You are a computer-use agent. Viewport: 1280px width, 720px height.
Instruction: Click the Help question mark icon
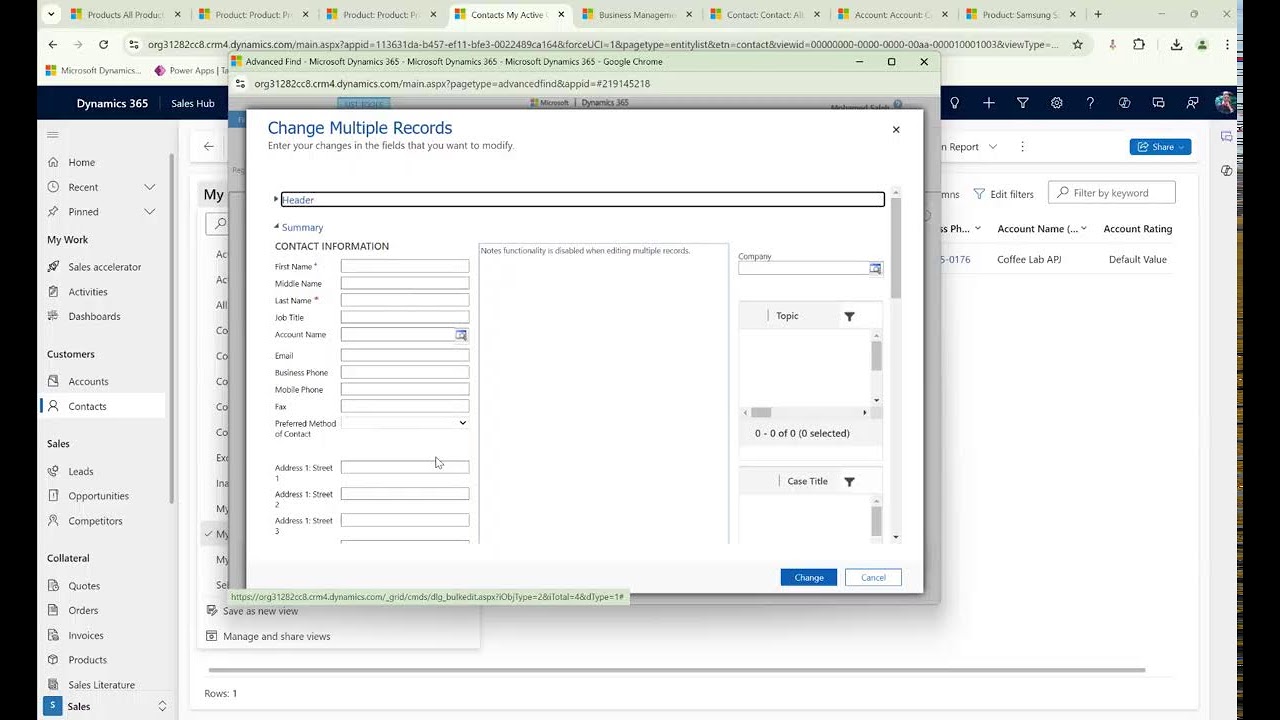(x=1091, y=103)
